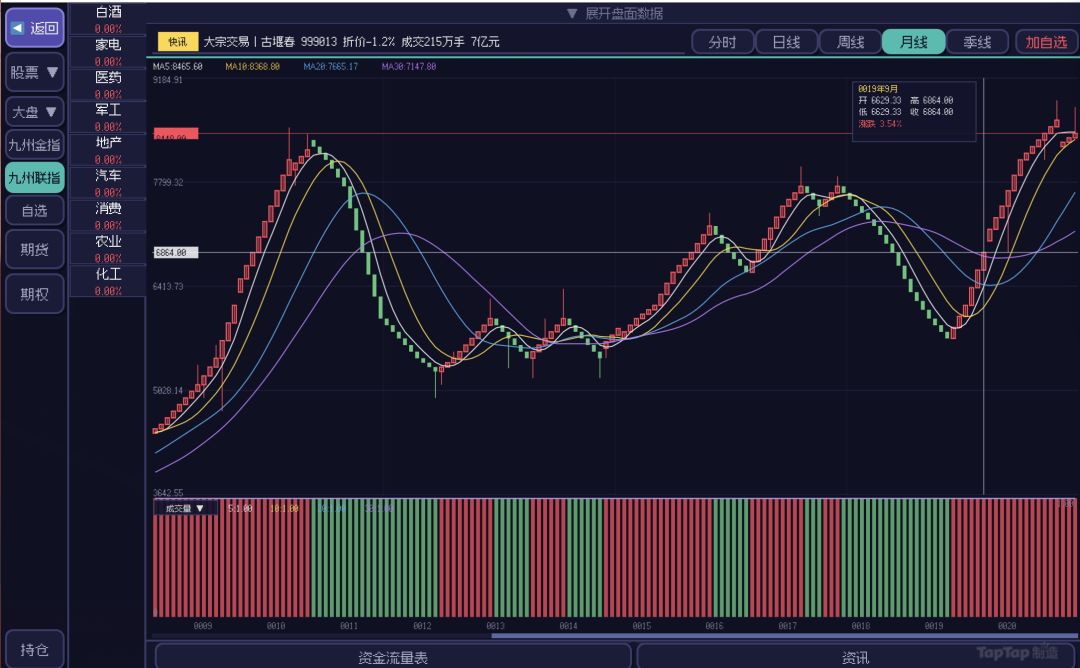The image size is (1080, 668).
Task: Click the yellow 快讯 news badge
Action: (x=178, y=42)
